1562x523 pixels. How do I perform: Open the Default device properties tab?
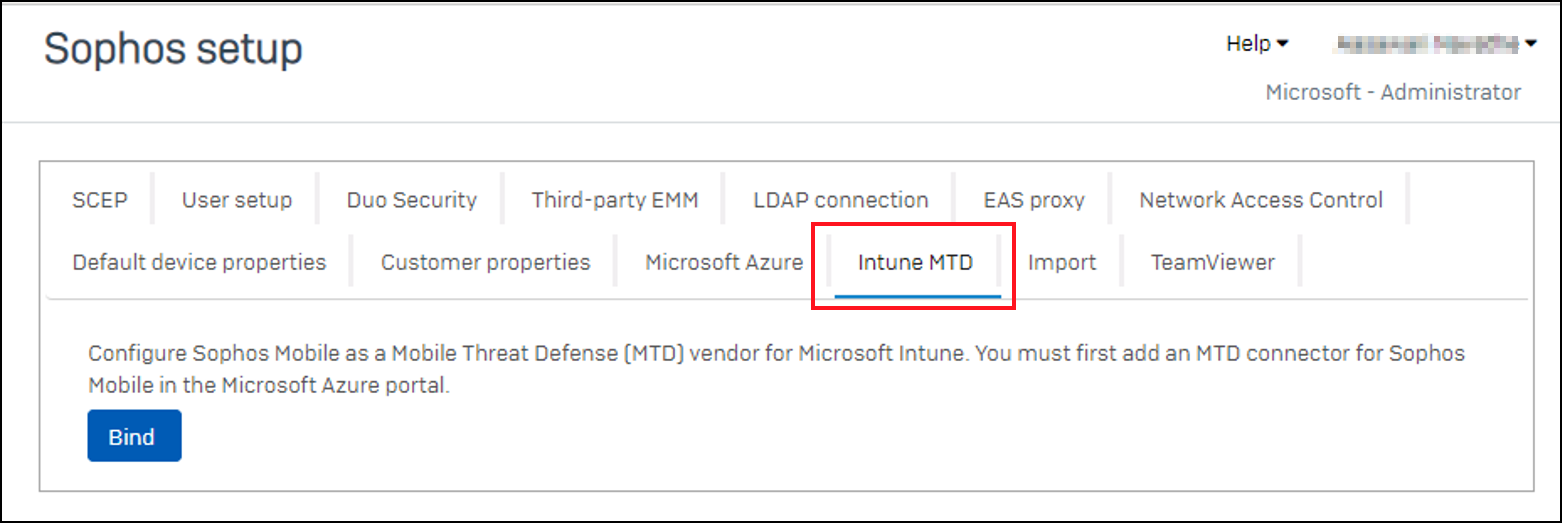tap(199, 263)
